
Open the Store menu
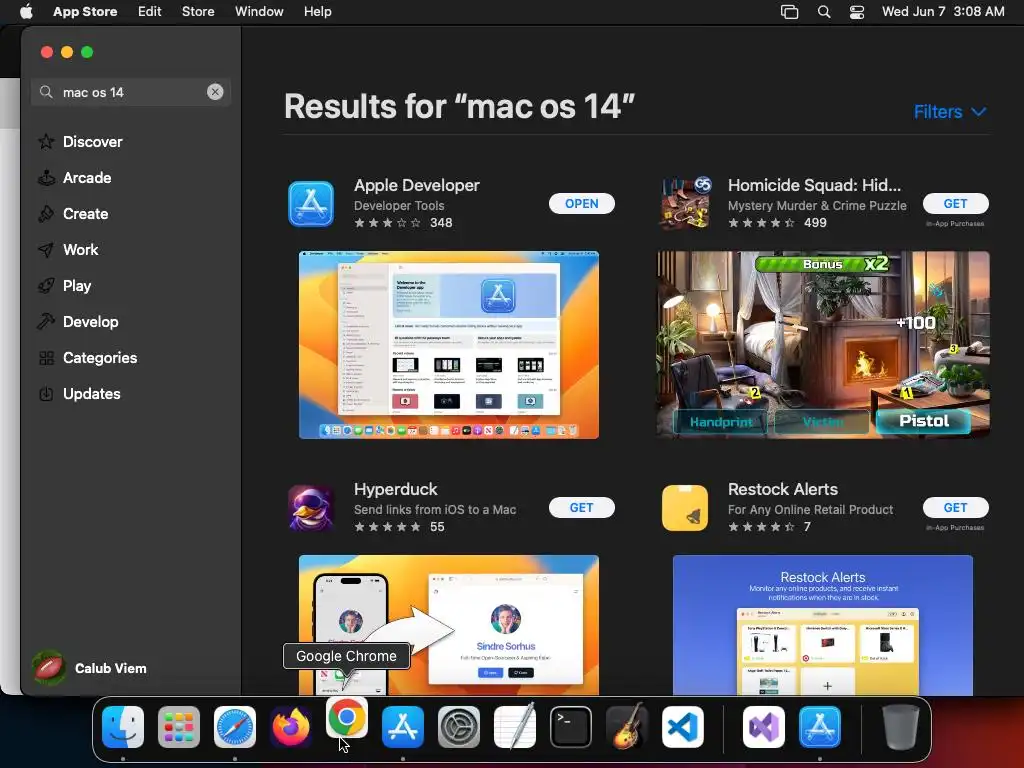[x=198, y=12]
